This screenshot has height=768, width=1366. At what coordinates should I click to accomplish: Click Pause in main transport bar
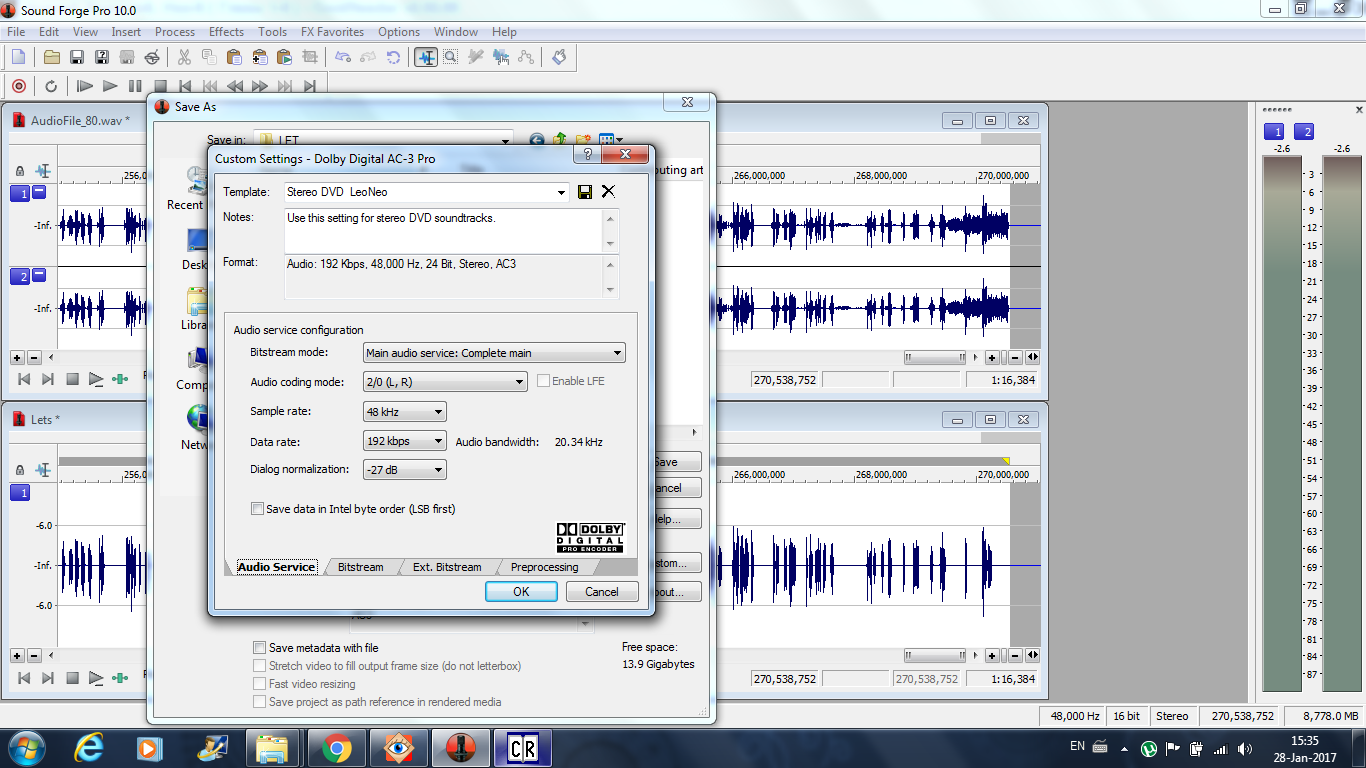pyautogui.click(x=135, y=86)
